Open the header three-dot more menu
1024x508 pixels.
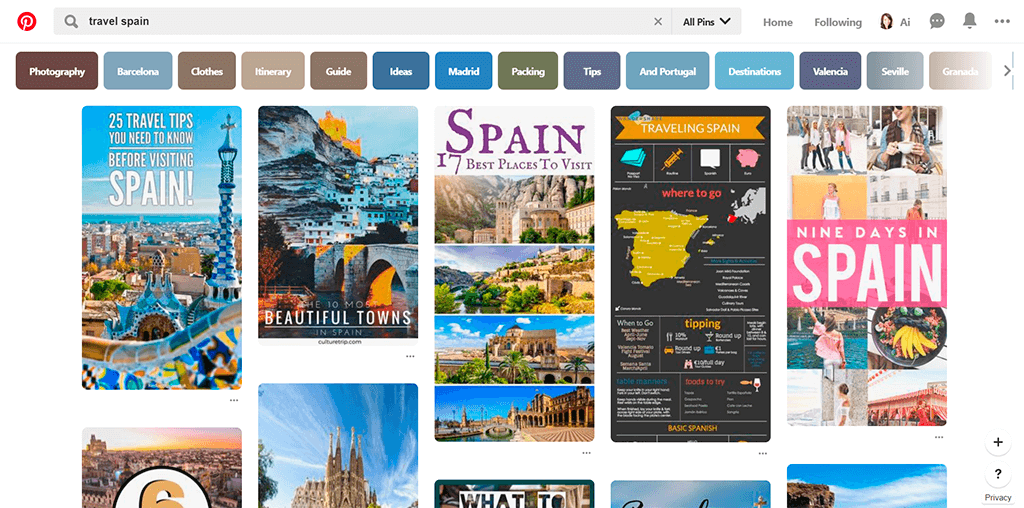[x=1002, y=22]
